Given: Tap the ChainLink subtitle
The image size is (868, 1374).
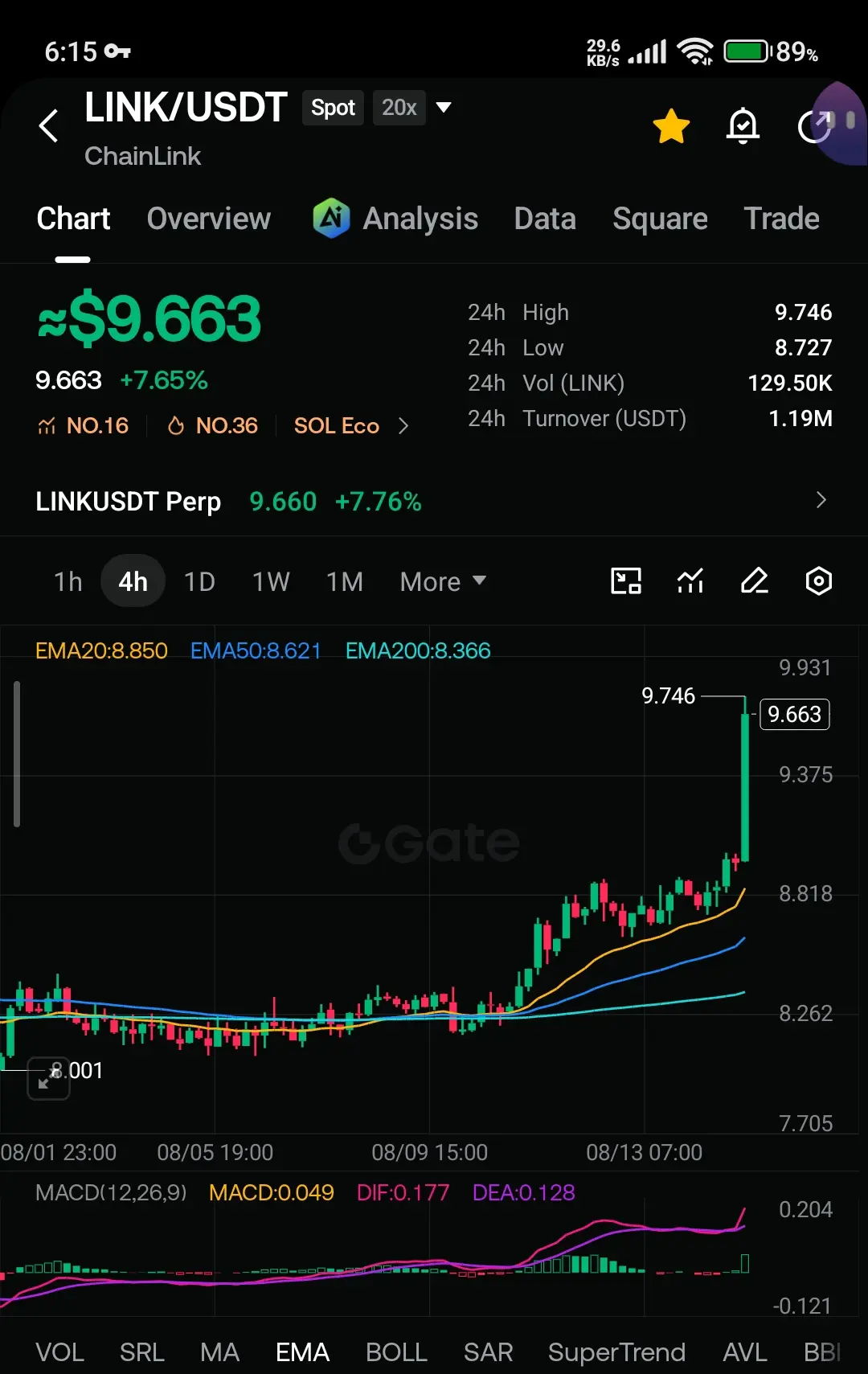Looking at the screenshot, I should pyautogui.click(x=142, y=156).
